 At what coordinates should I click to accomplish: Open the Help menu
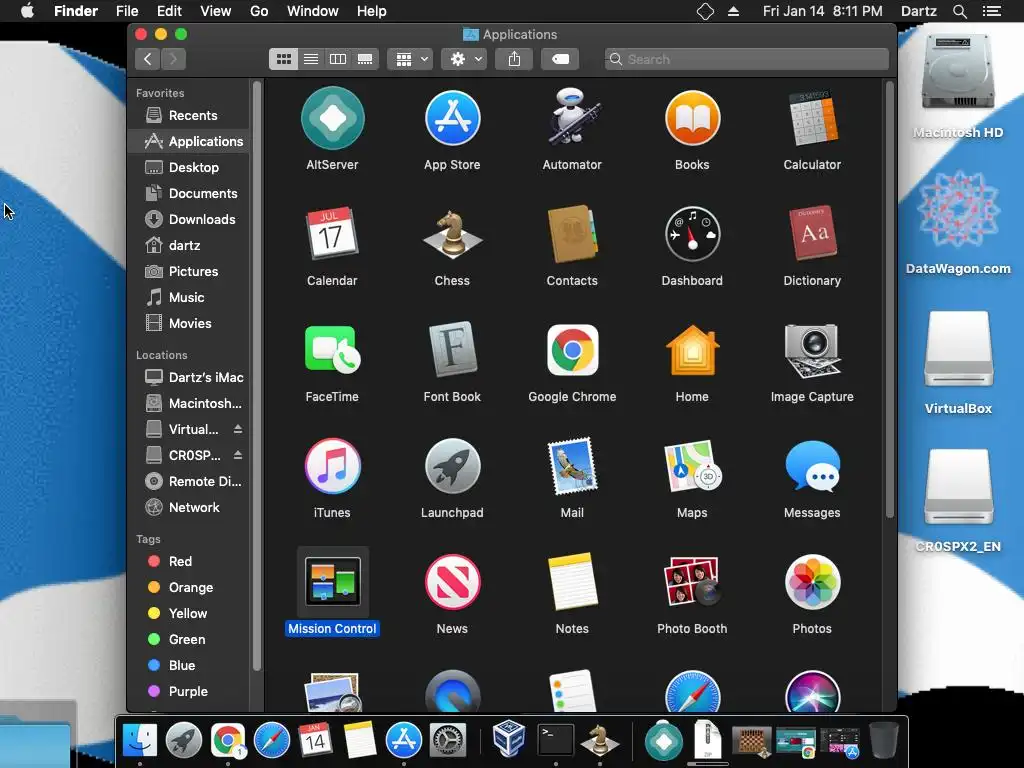point(372,11)
